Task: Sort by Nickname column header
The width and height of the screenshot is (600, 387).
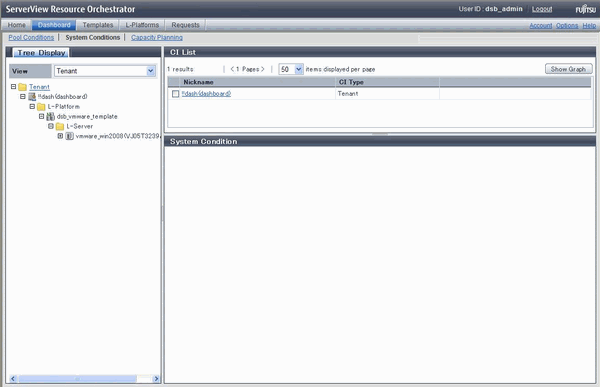Action: (x=257, y=82)
